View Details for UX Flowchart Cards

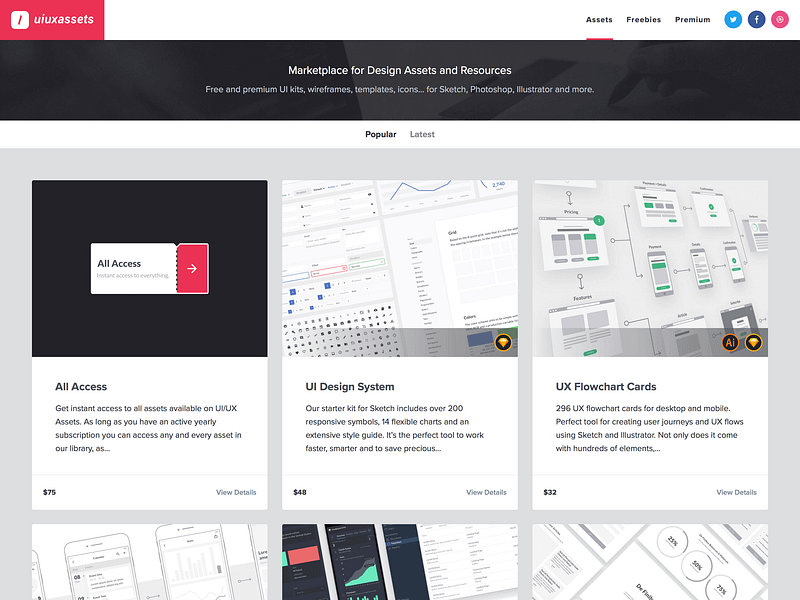(736, 492)
